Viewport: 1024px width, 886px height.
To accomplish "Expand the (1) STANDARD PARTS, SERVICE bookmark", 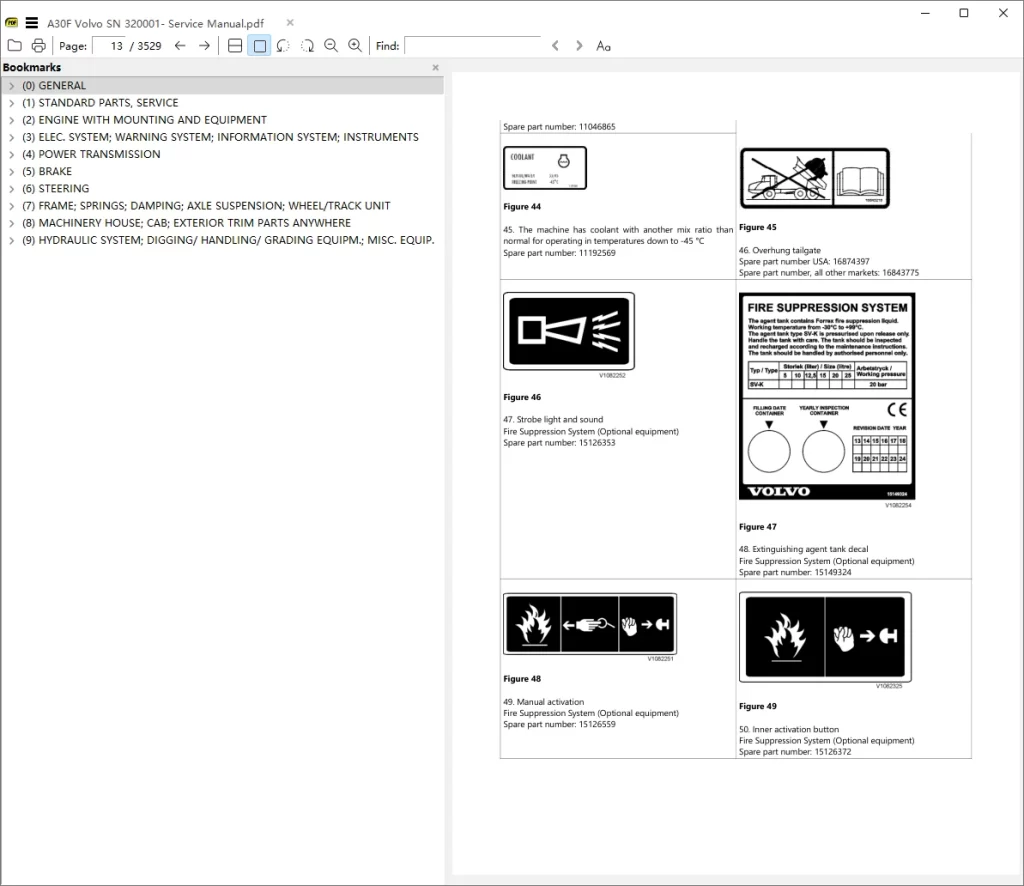I will click(x=11, y=103).
